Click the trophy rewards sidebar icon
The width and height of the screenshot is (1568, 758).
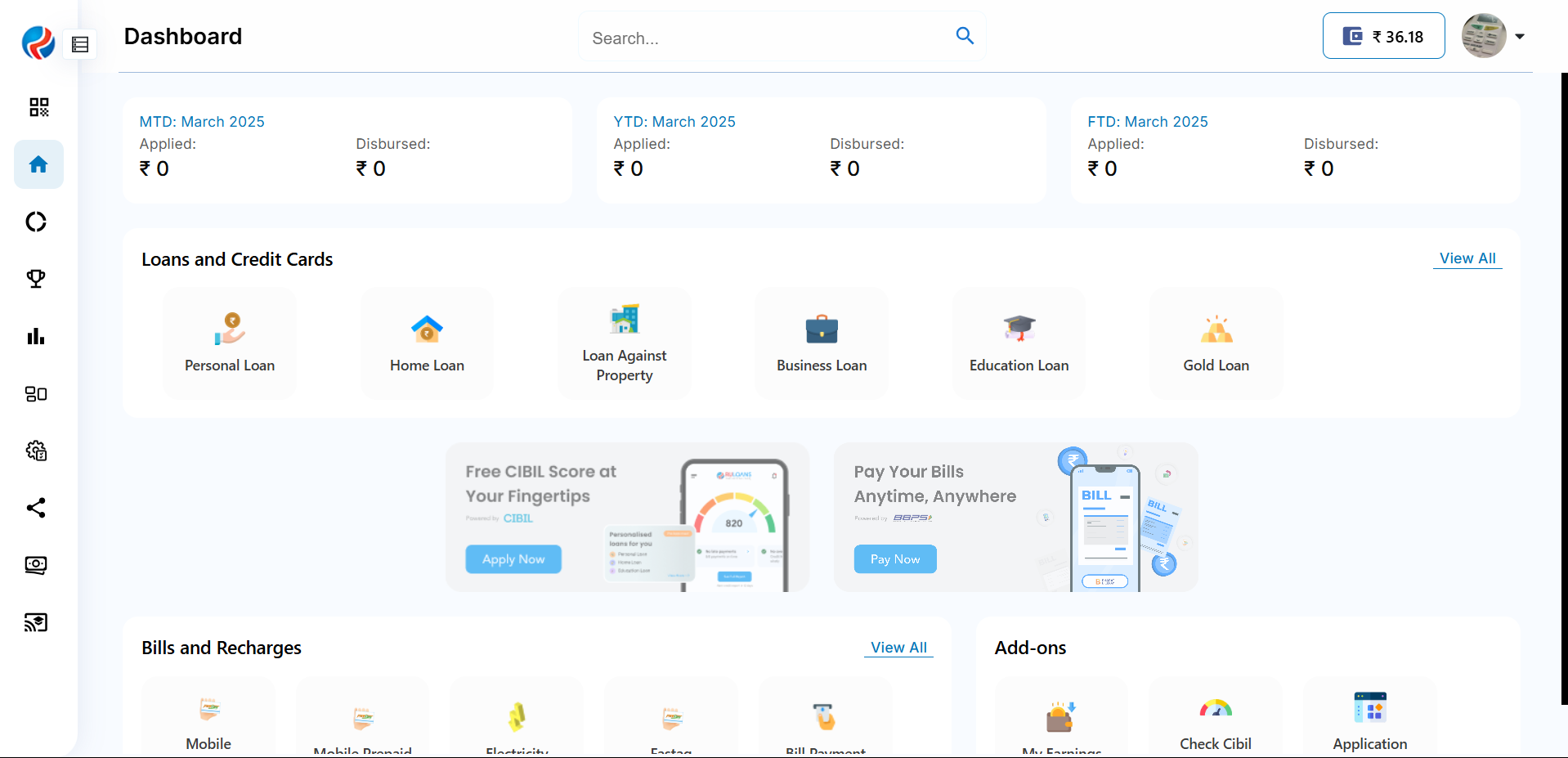tap(36, 279)
